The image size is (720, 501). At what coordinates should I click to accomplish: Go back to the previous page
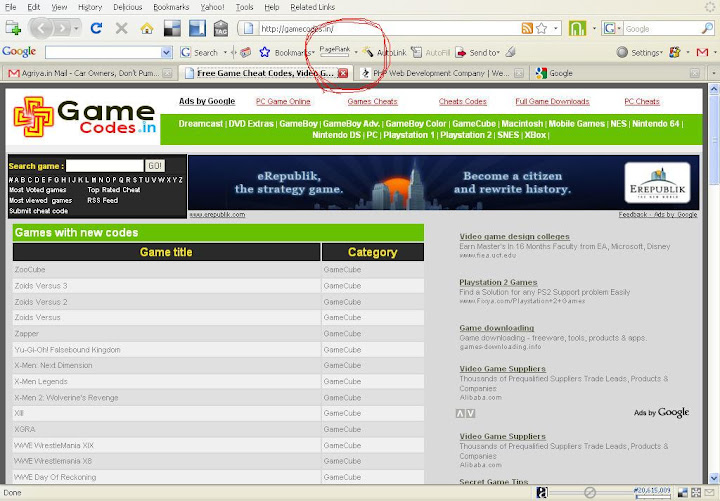[x=40, y=28]
